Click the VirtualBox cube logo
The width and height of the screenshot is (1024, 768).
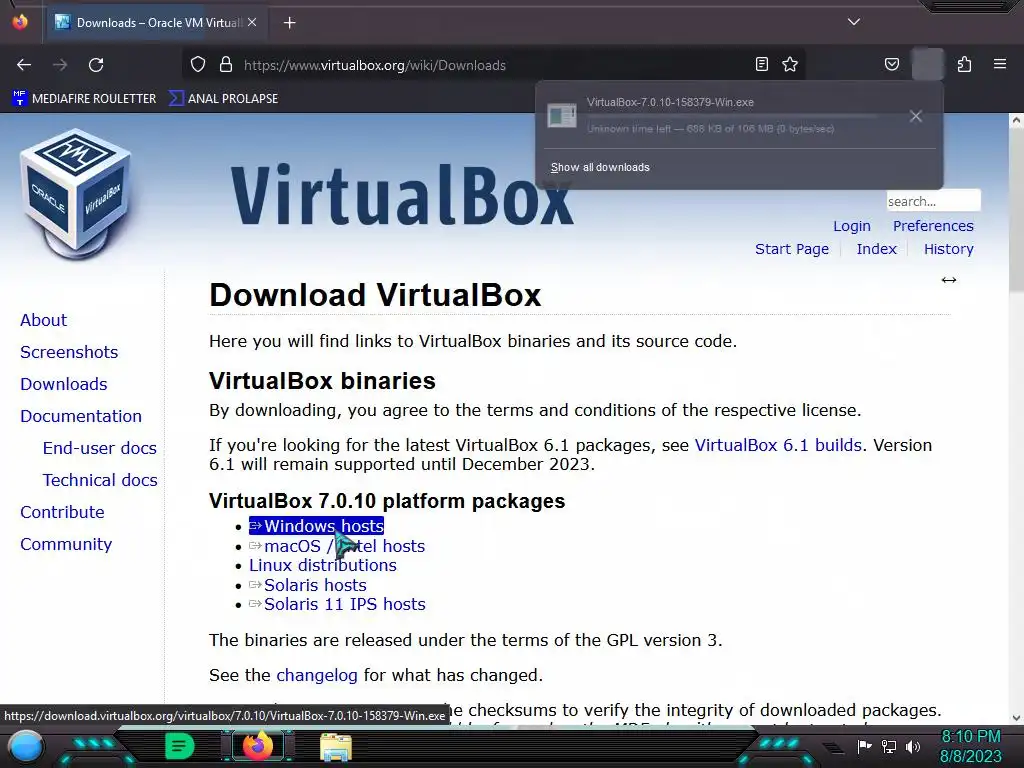pyautogui.click(x=76, y=195)
